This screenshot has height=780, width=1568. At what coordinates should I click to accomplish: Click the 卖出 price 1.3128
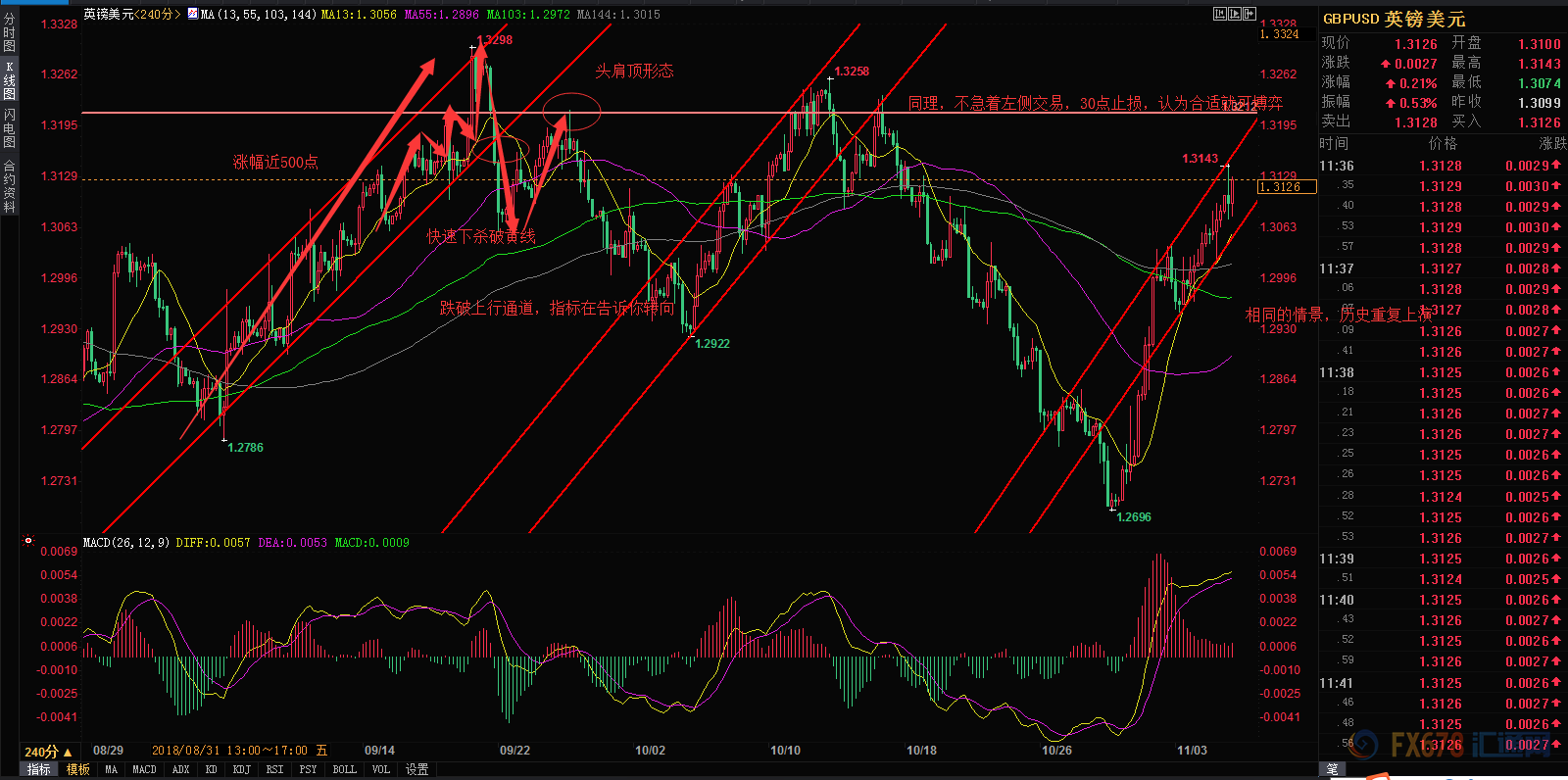coord(1415,122)
